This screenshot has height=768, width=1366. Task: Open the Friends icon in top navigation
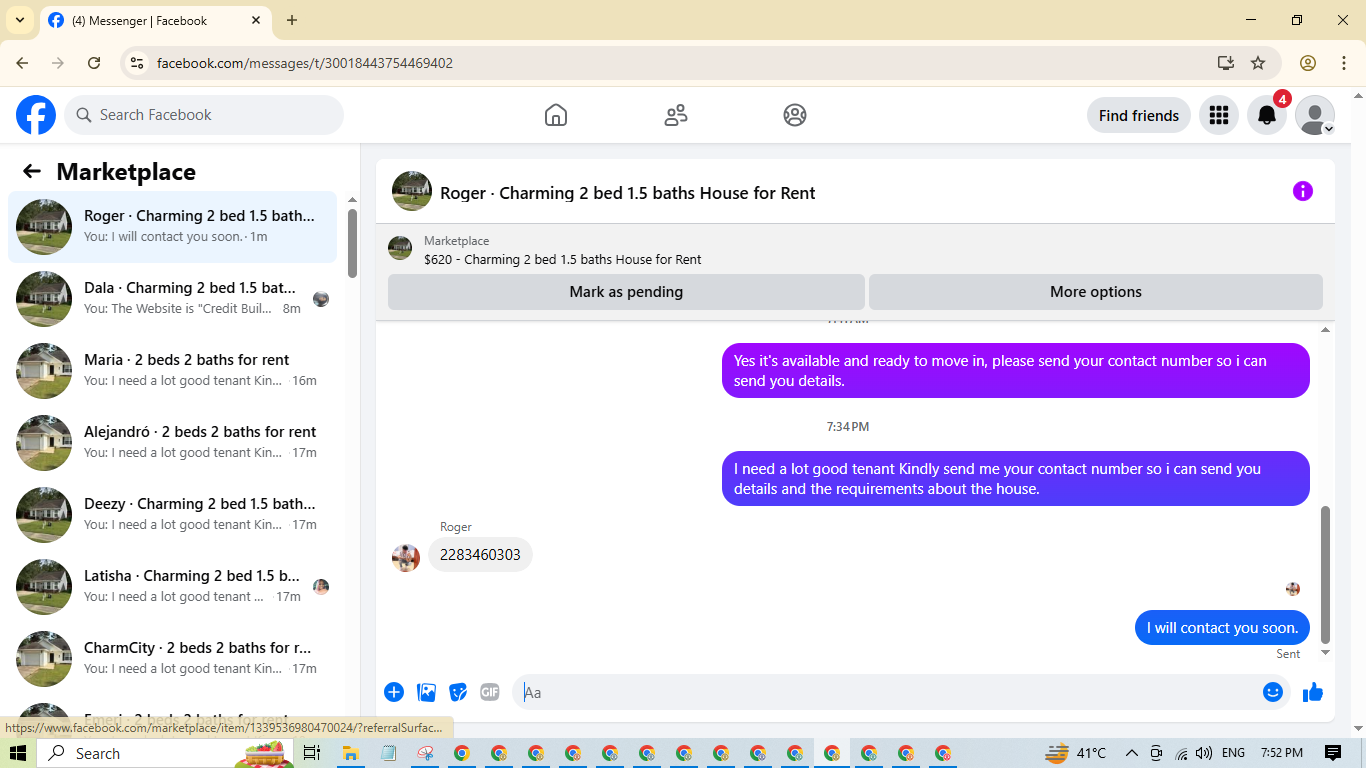click(676, 115)
